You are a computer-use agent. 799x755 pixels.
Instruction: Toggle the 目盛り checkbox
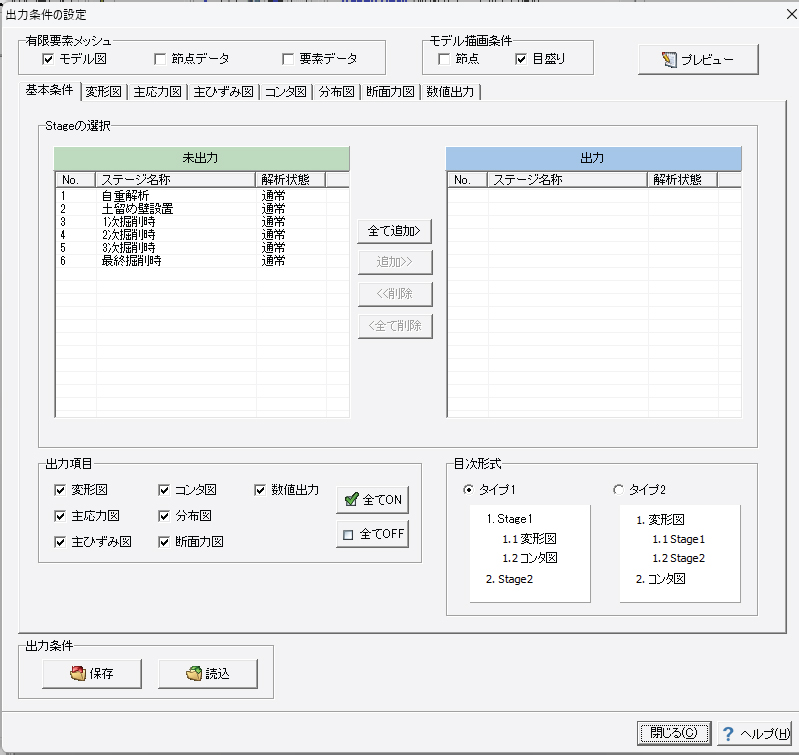pos(521,59)
